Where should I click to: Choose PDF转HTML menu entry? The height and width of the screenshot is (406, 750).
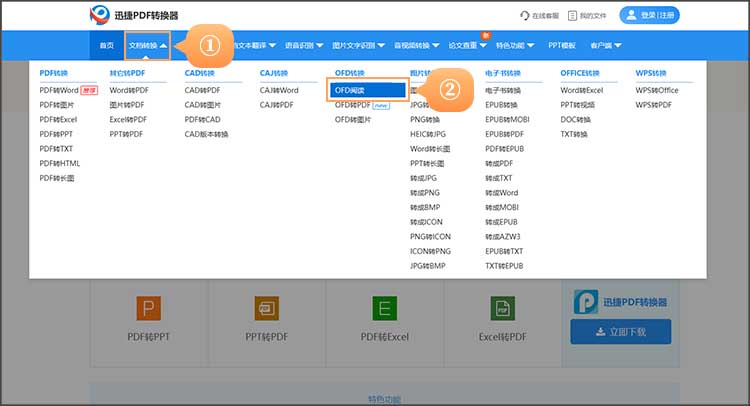pos(60,164)
